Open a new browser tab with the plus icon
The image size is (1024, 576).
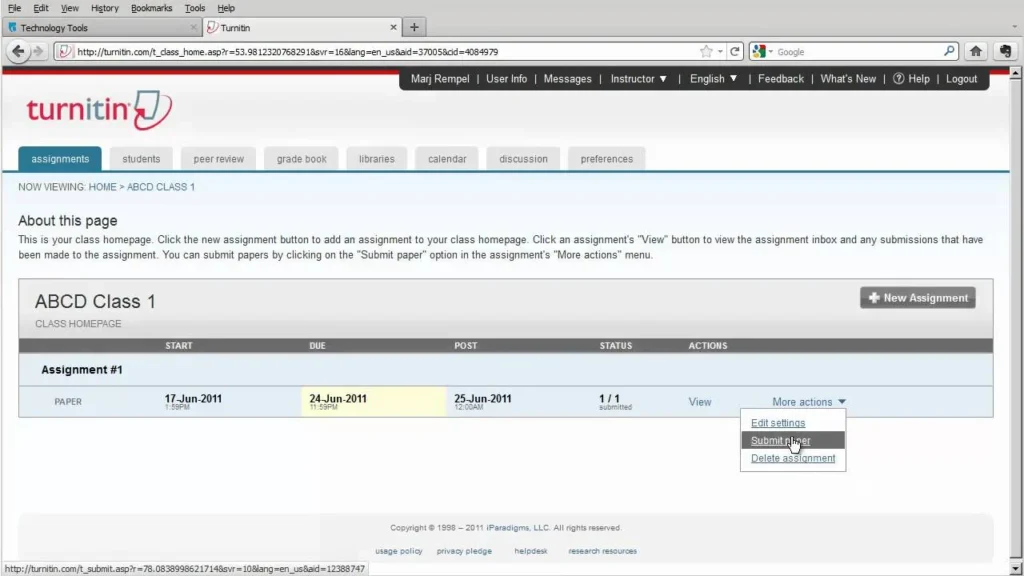(x=414, y=27)
